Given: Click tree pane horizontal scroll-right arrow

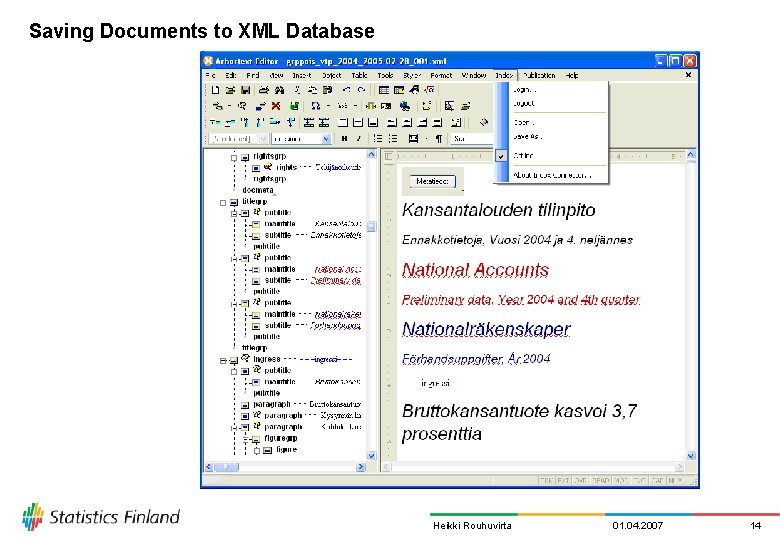Looking at the screenshot, I should (x=361, y=467).
